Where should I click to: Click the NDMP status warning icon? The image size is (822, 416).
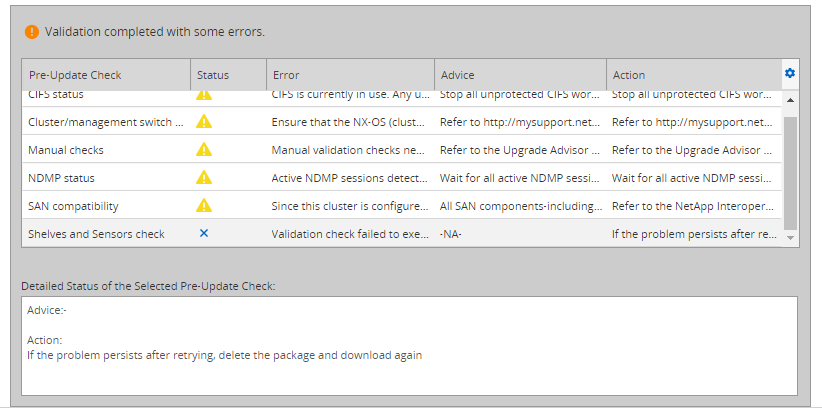204,177
